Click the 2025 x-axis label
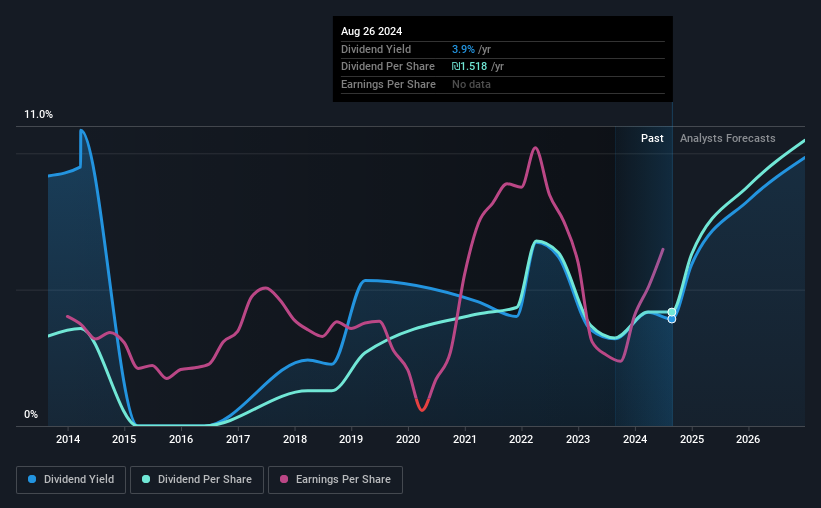This screenshot has height=508, width=821. (692, 439)
